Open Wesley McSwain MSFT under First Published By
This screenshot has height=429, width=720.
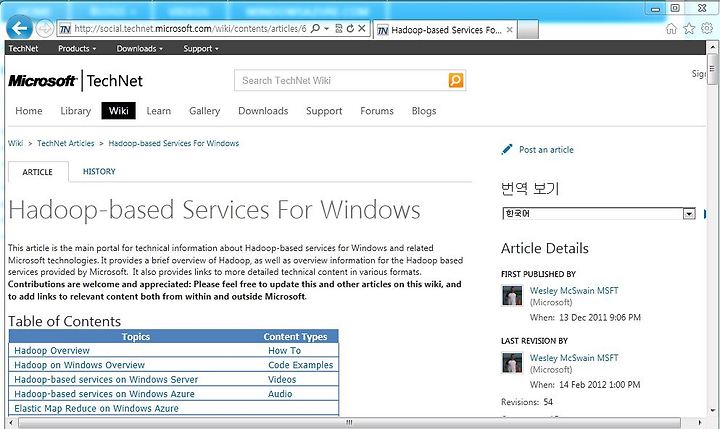pos(574,290)
